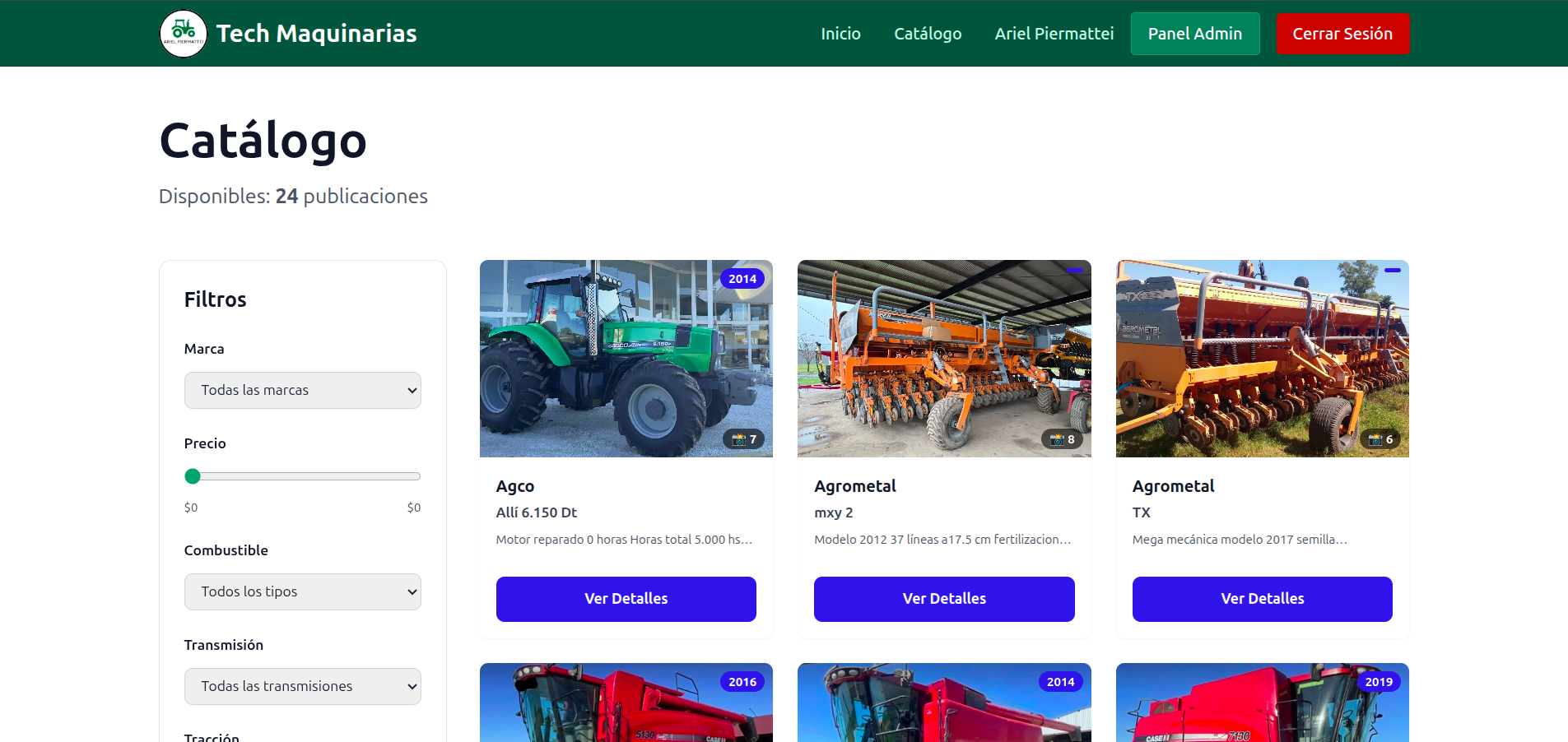Screen dimensions: 1568x742
Task: Click the 2016 year badge on combine image
Action: point(742,682)
